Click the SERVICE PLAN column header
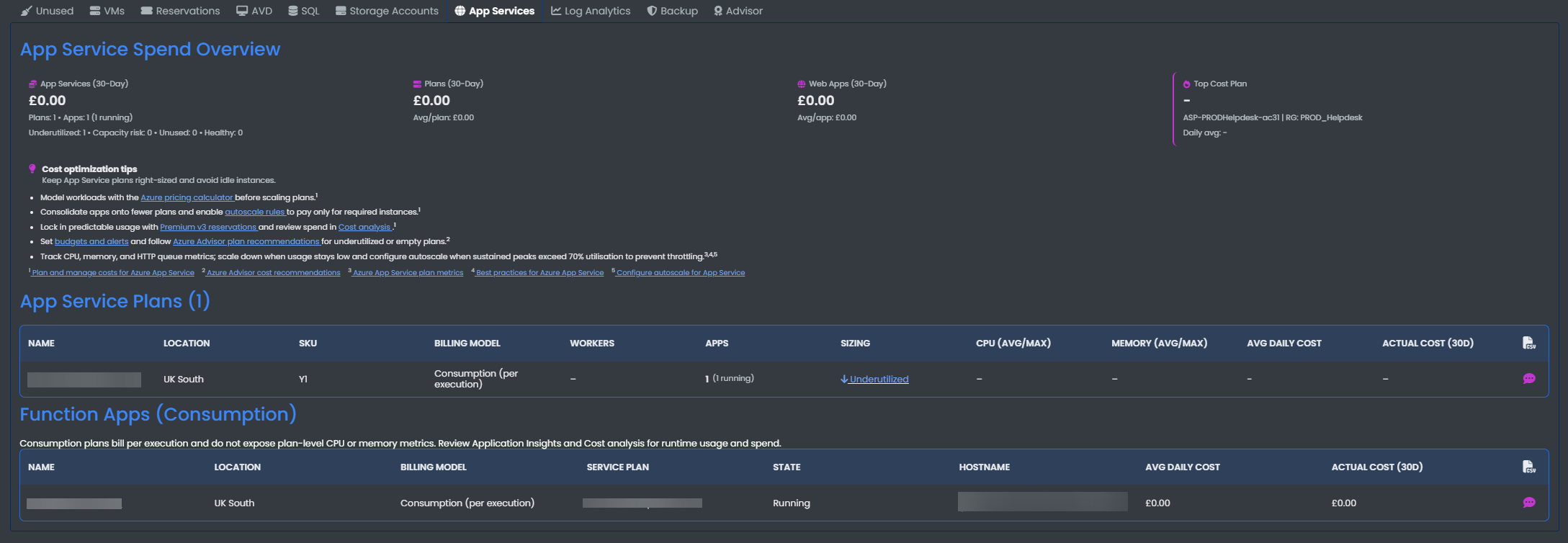 (x=617, y=467)
